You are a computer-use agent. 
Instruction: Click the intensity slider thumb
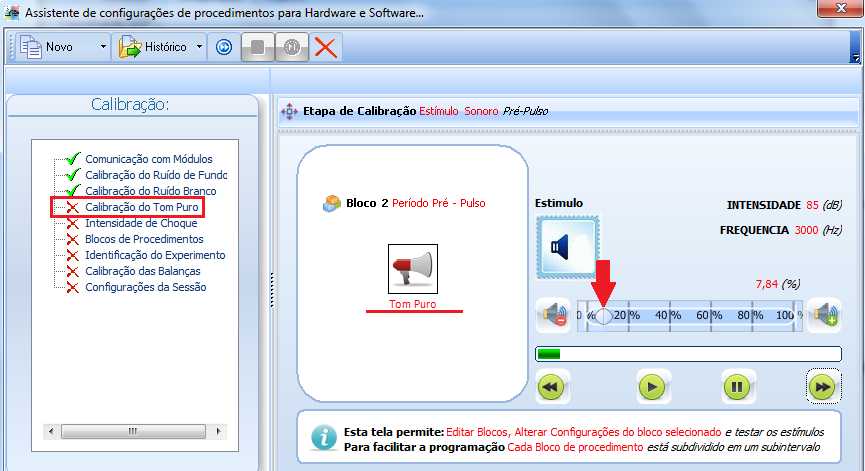click(604, 316)
